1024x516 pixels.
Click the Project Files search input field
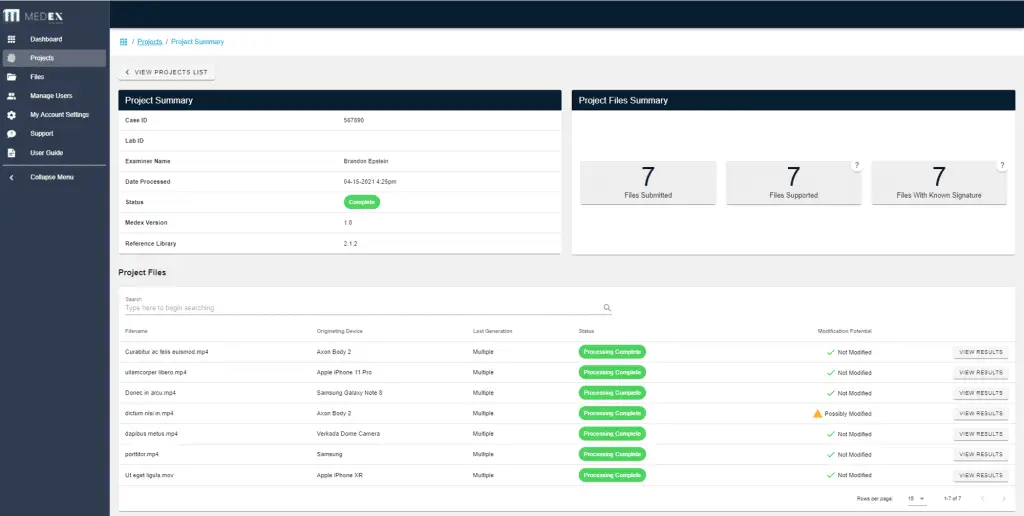click(x=360, y=308)
